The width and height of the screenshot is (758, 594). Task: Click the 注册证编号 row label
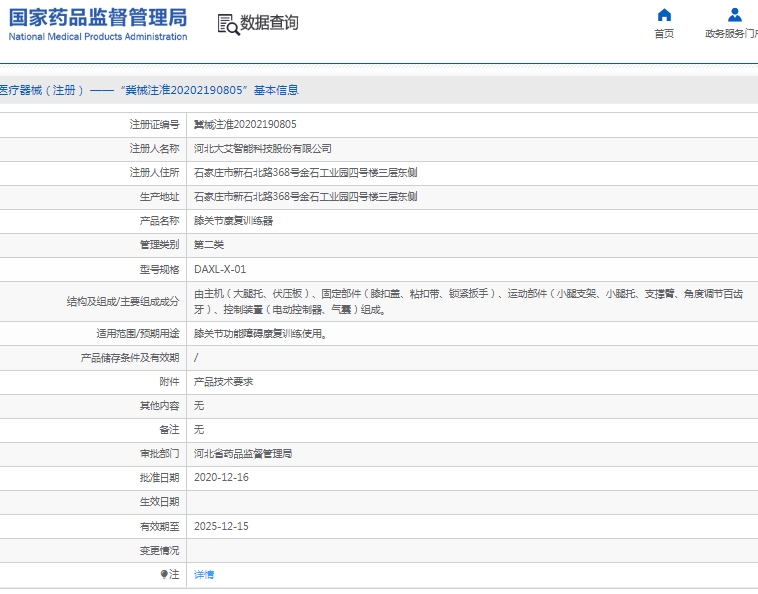tap(154, 125)
